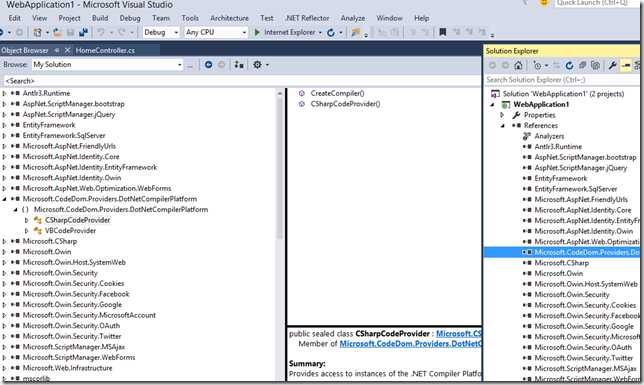Screen dimensions: 644x385
Task: Click the Quick Launch search box
Action: point(597,3)
